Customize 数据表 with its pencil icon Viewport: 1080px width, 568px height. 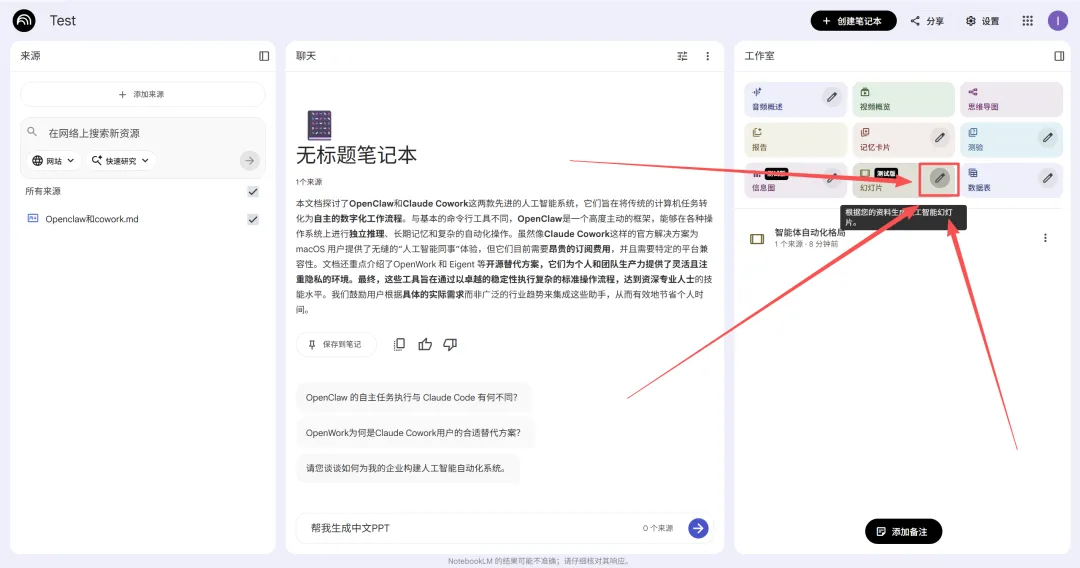(x=1048, y=178)
